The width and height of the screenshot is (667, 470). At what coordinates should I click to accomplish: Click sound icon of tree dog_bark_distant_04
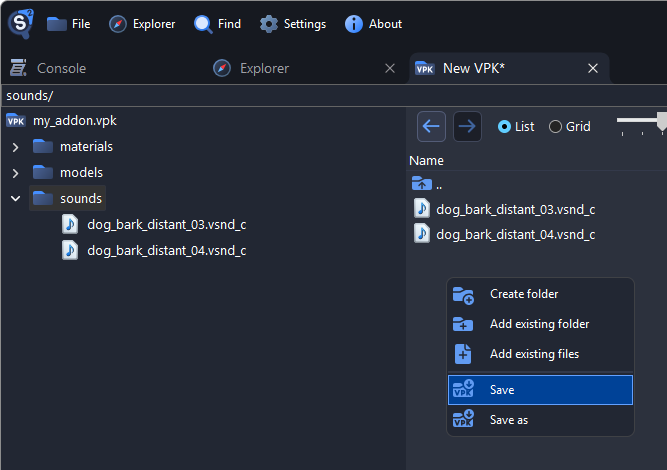(70, 251)
